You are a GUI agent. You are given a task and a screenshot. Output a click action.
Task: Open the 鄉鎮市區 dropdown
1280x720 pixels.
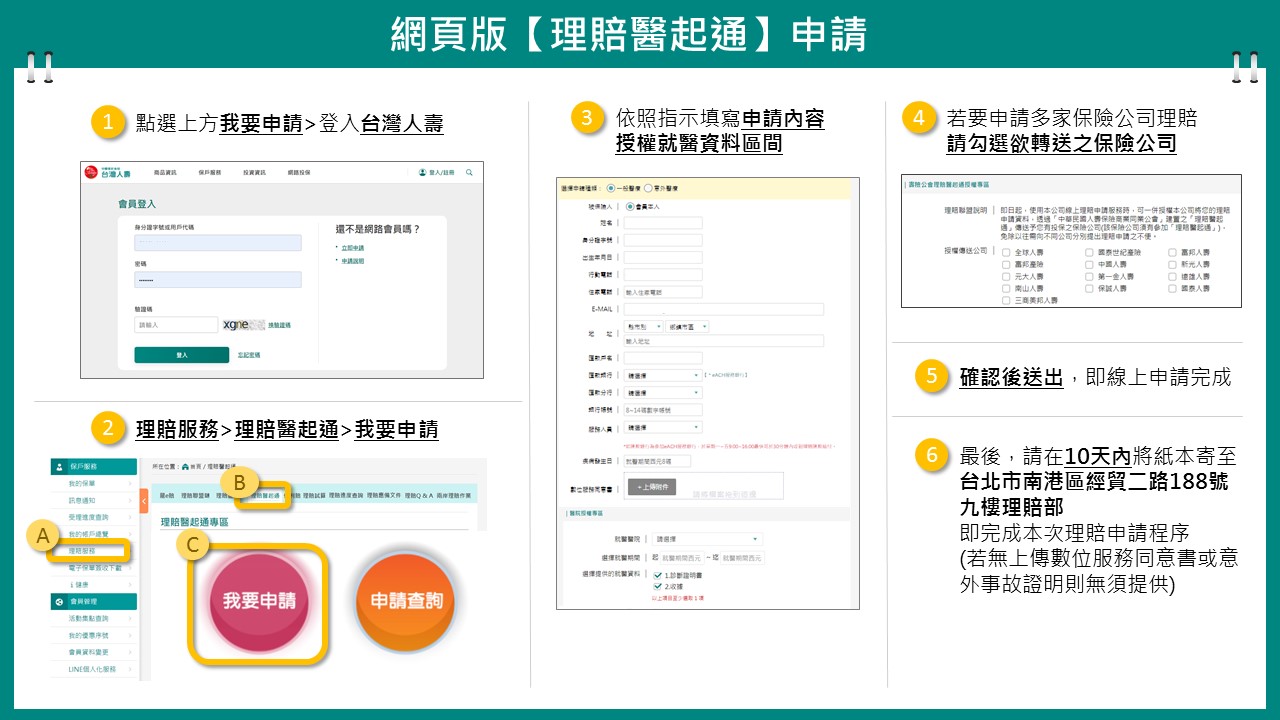click(x=687, y=327)
